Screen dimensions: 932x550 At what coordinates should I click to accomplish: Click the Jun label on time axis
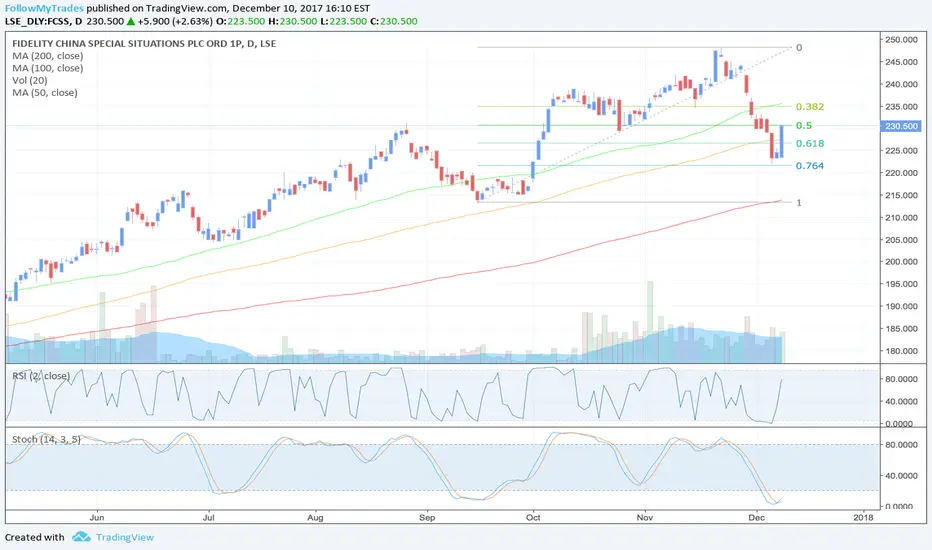click(x=97, y=517)
